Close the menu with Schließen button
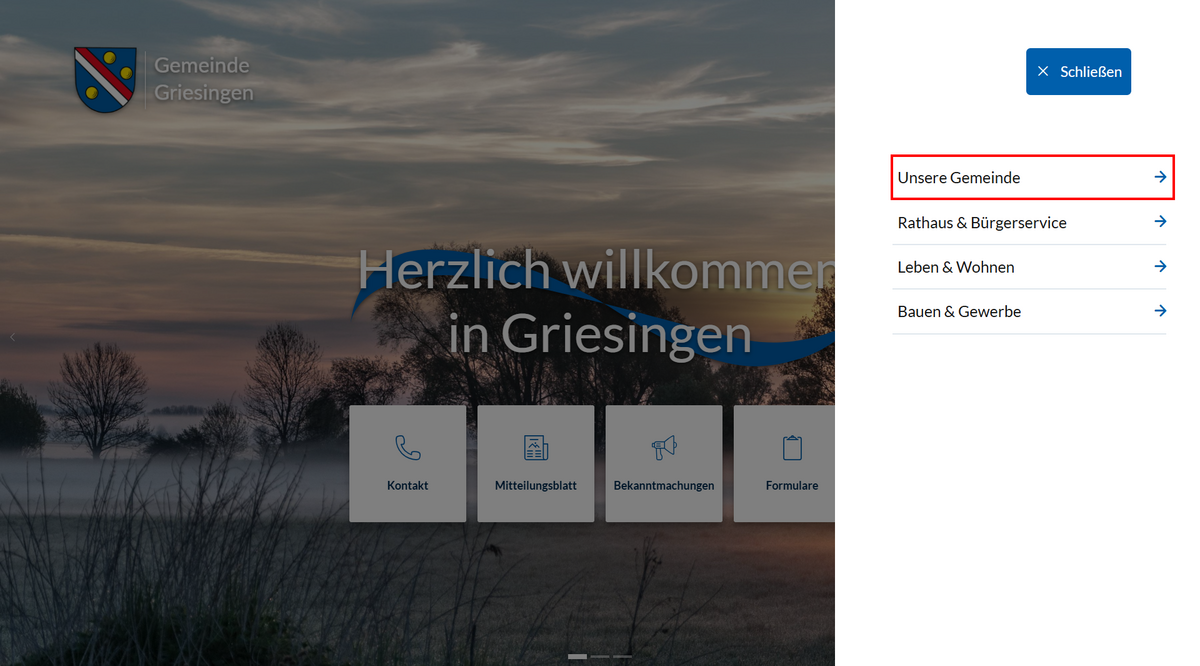 pyautogui.click(x=1078, y=72)
